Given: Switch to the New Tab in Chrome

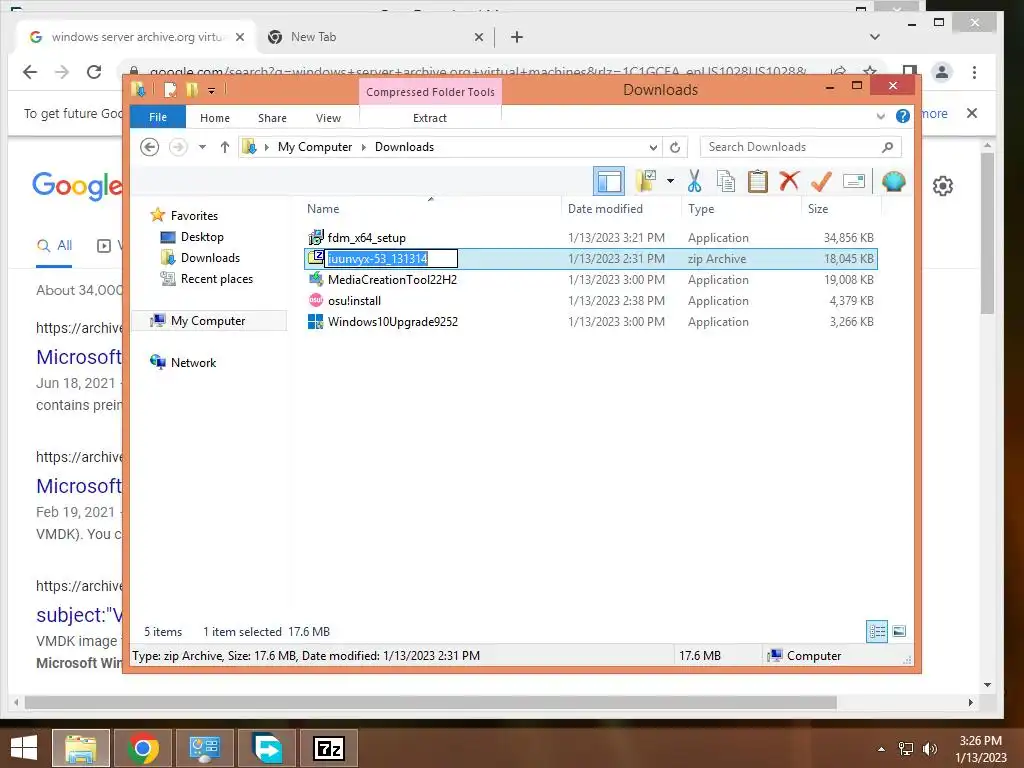Looking at the screenshot, I should click(376, 37).
